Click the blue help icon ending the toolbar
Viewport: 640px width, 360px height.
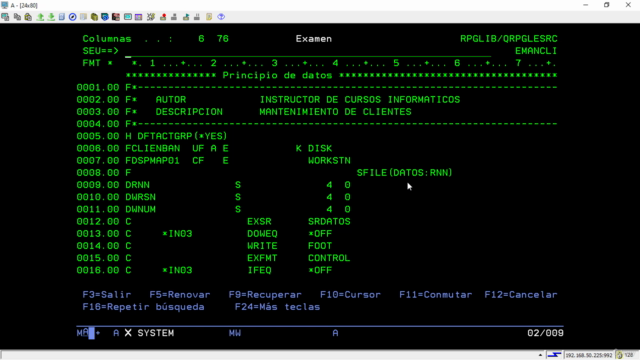click(221, 17)
